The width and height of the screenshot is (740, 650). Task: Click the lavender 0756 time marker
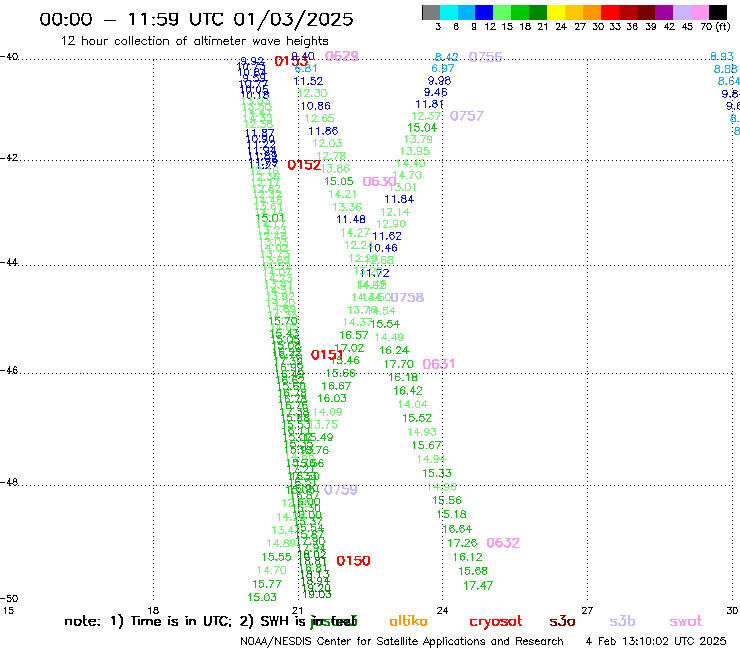[485, 57]
